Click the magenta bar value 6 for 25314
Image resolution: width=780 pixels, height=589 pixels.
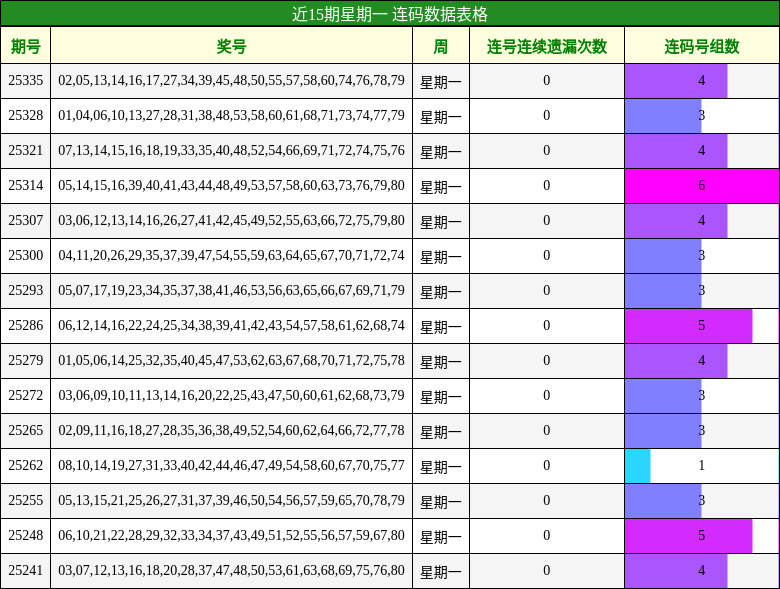[x=702, y=186]
